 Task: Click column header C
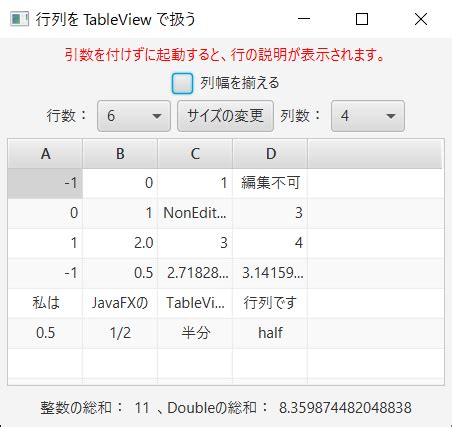pos(195,154)
